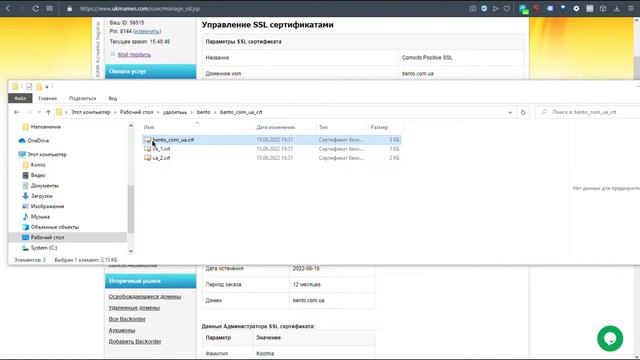The image size is (640, 360).
Task: Click the bento_com_ua.crt certificate file icon
Action: [x=147, y=140]
